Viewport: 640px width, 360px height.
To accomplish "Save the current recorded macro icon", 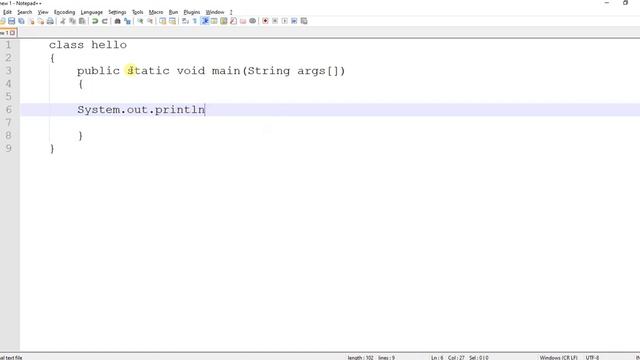I will (x=304, y=21).
